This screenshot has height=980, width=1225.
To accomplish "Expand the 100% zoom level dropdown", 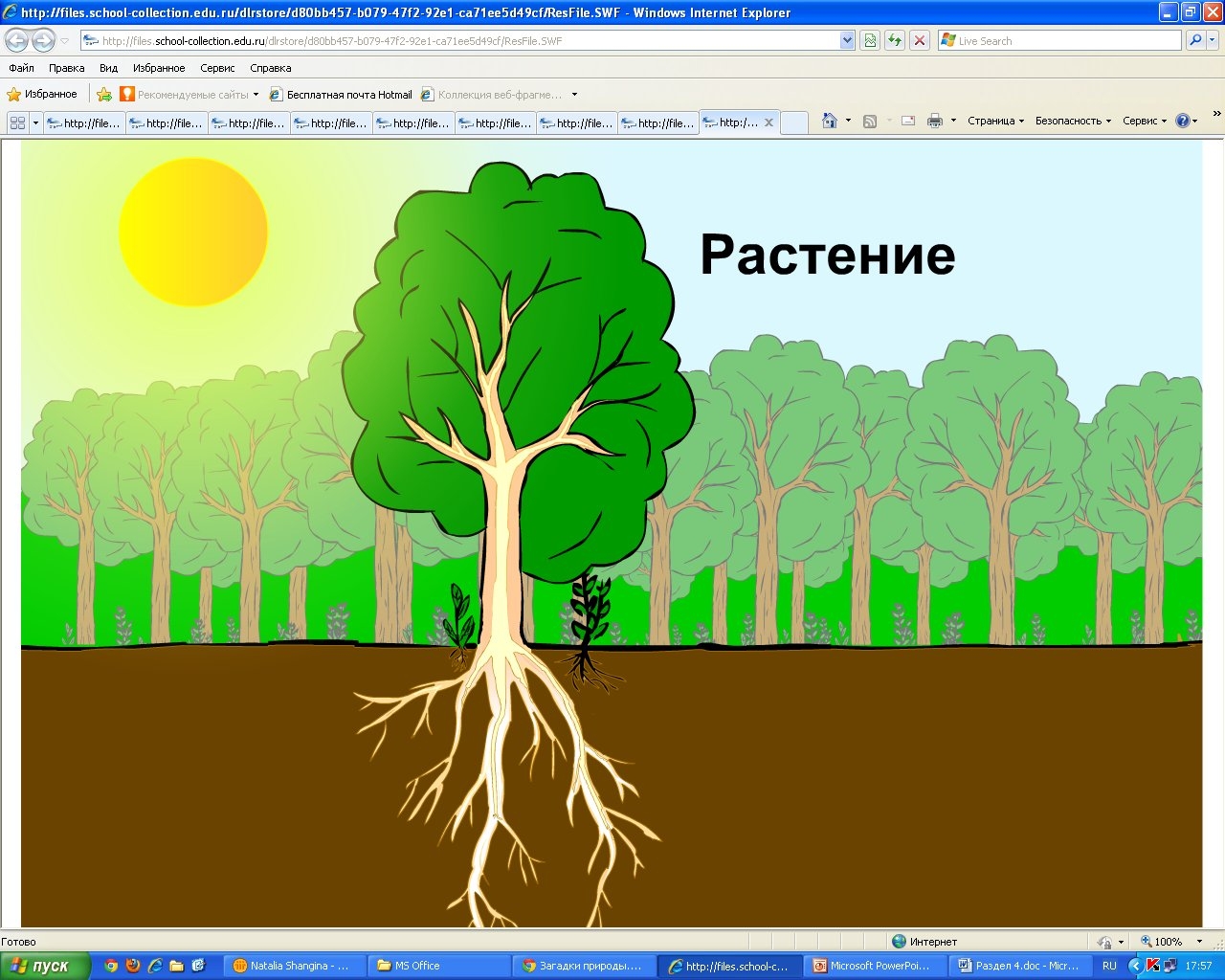I will point(1199,942).
